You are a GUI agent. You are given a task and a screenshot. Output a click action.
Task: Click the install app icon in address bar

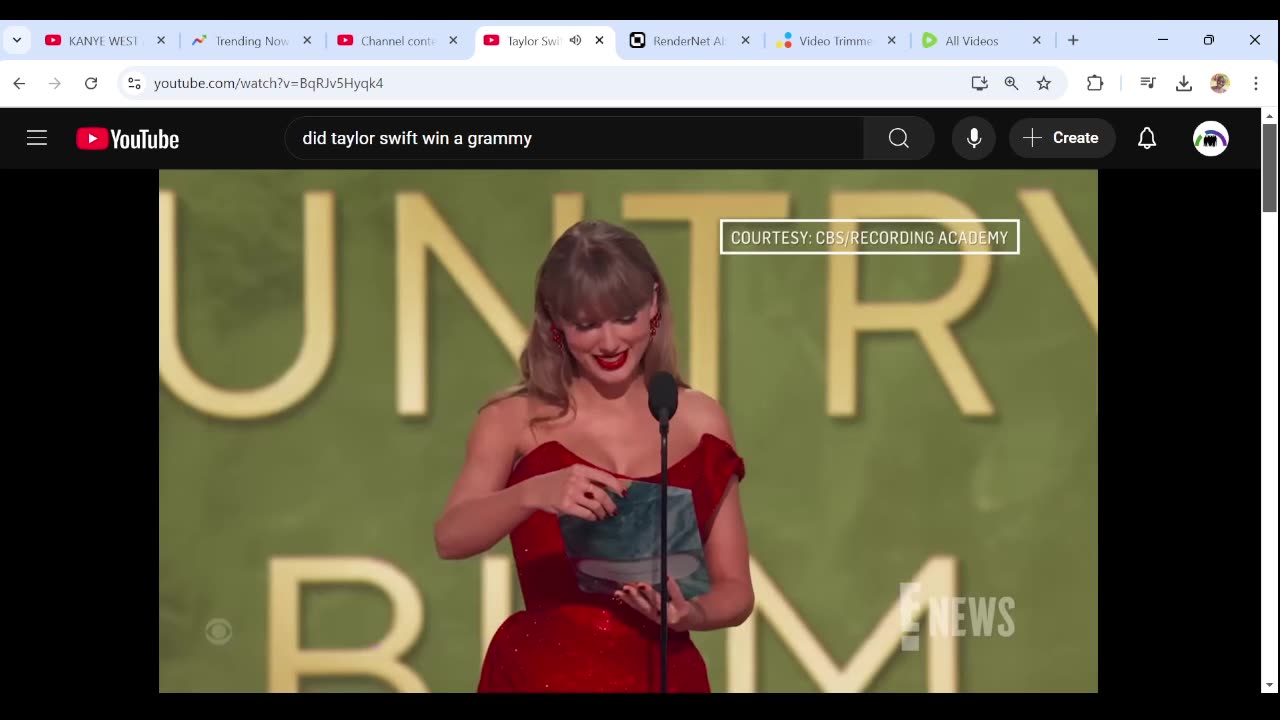980,83
